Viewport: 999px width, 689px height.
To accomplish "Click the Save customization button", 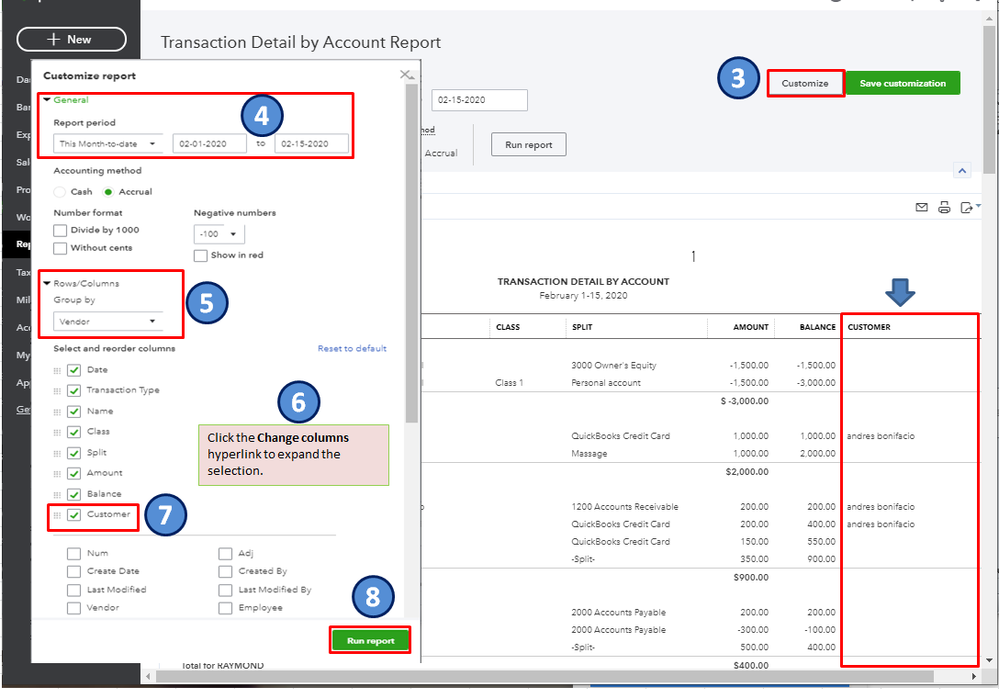I will (902, 83).
